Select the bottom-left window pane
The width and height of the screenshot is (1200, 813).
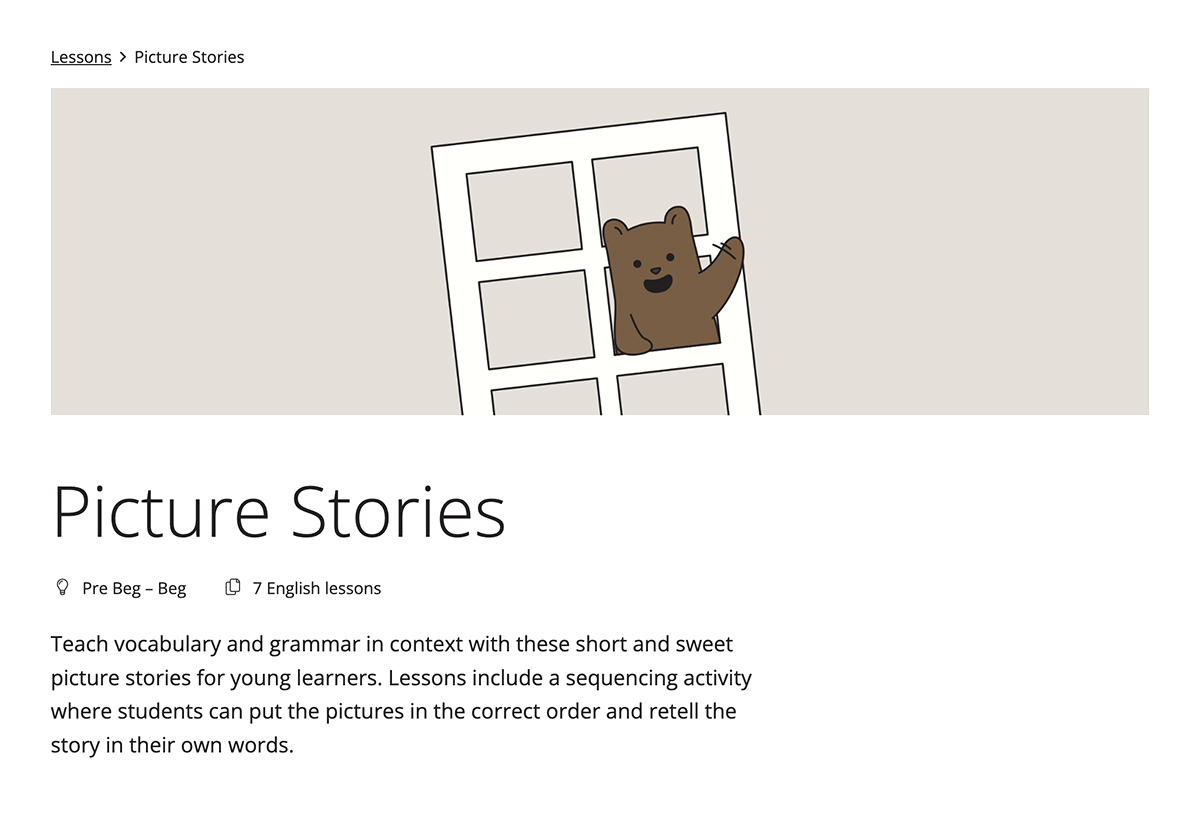546,397
